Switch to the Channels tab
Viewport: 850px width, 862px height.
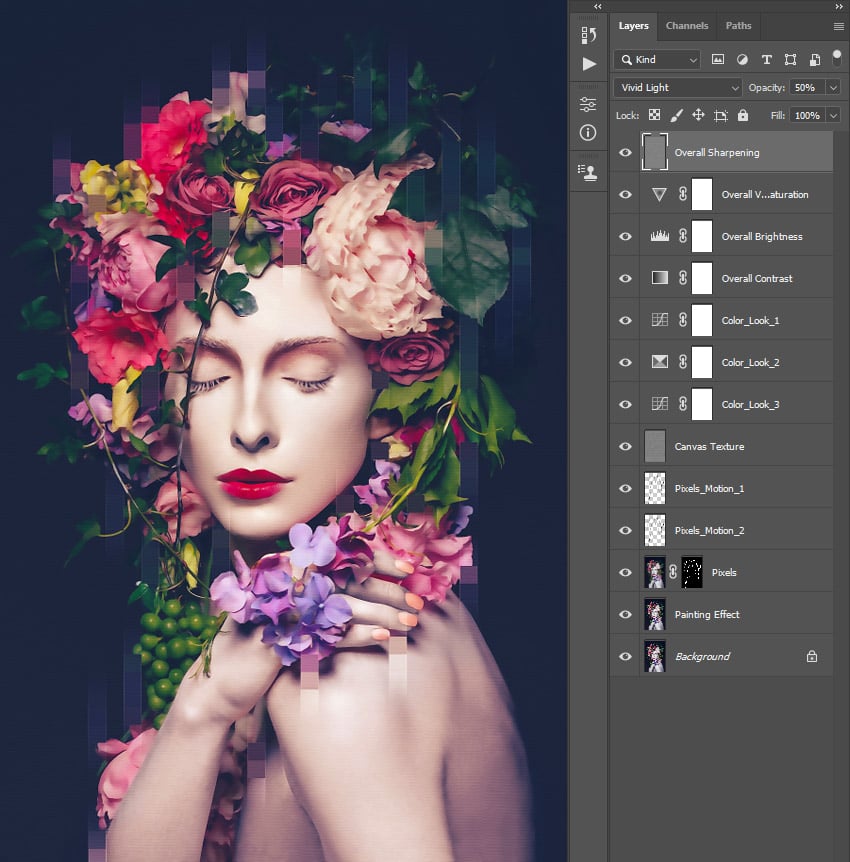[687, 25]
